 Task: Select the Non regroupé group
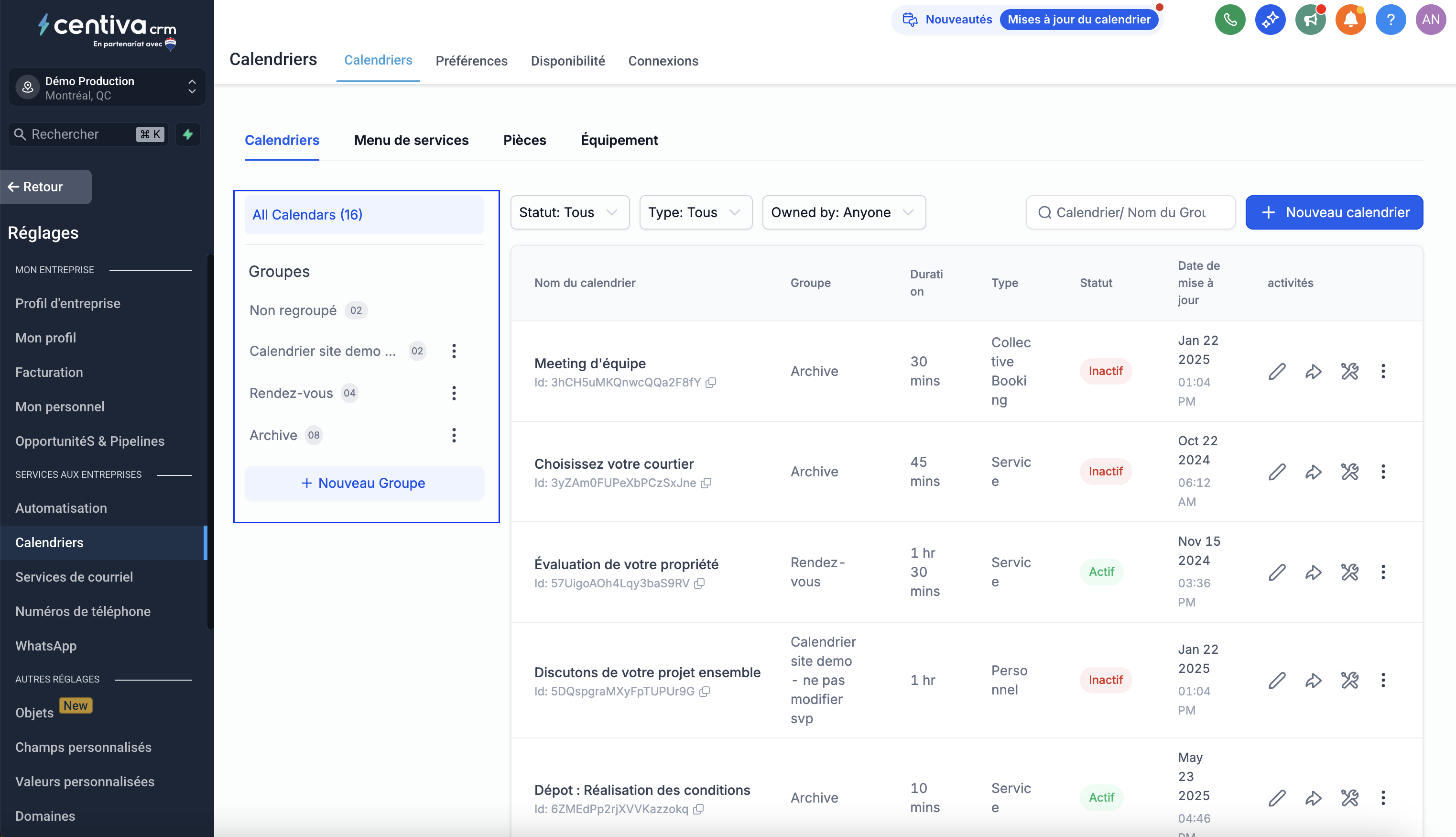pos(307,310)
